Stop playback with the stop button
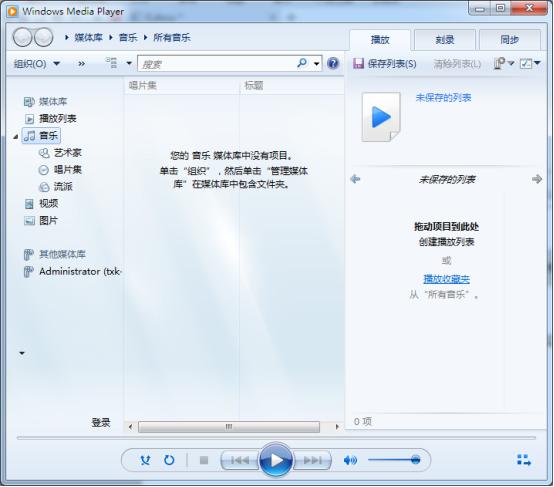Viewport: 554px width, 487px height. (x=204, y=460)
